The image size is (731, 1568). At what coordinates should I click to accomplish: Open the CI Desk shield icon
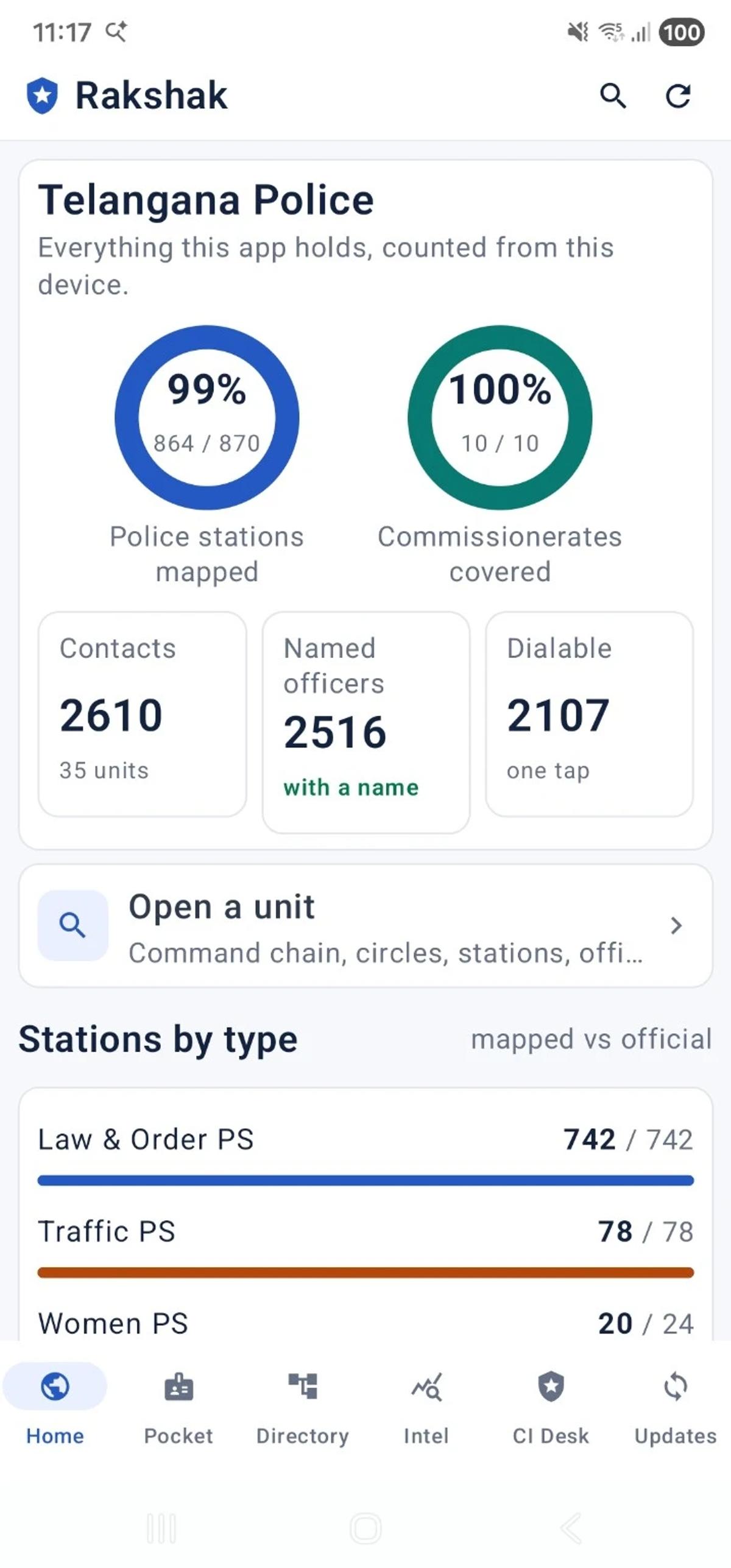click(551, 1386)
